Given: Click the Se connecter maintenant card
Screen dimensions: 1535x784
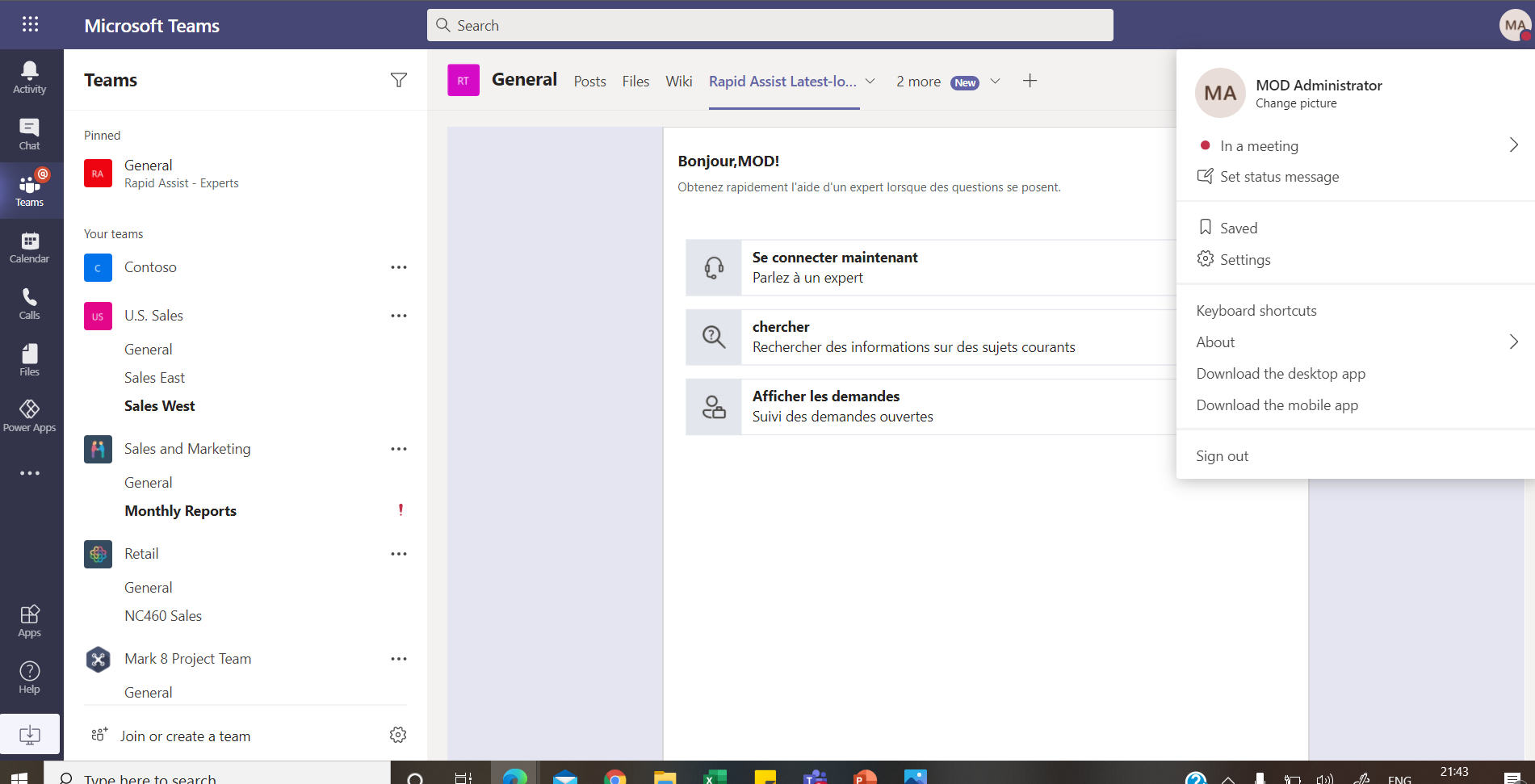Looking at the screenshot, I should click(x=931, y=267).
